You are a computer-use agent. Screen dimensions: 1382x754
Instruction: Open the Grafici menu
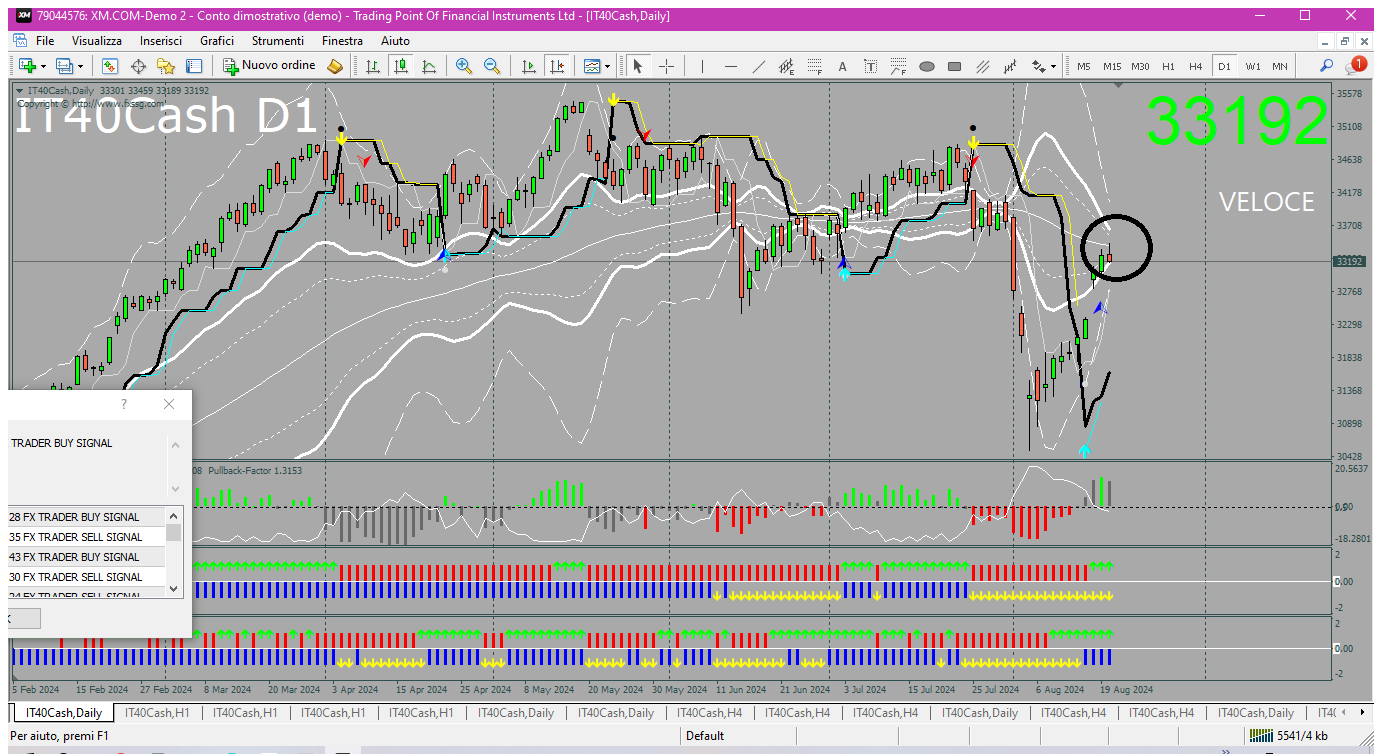point(217,41)
